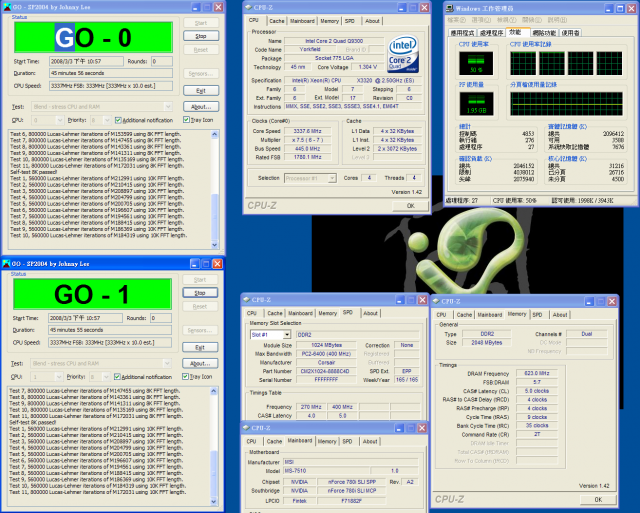The height and width of the screenshot is (513, 640).
Task: Open the 檔案 menu in Task Manager
Action: [456, 20]
